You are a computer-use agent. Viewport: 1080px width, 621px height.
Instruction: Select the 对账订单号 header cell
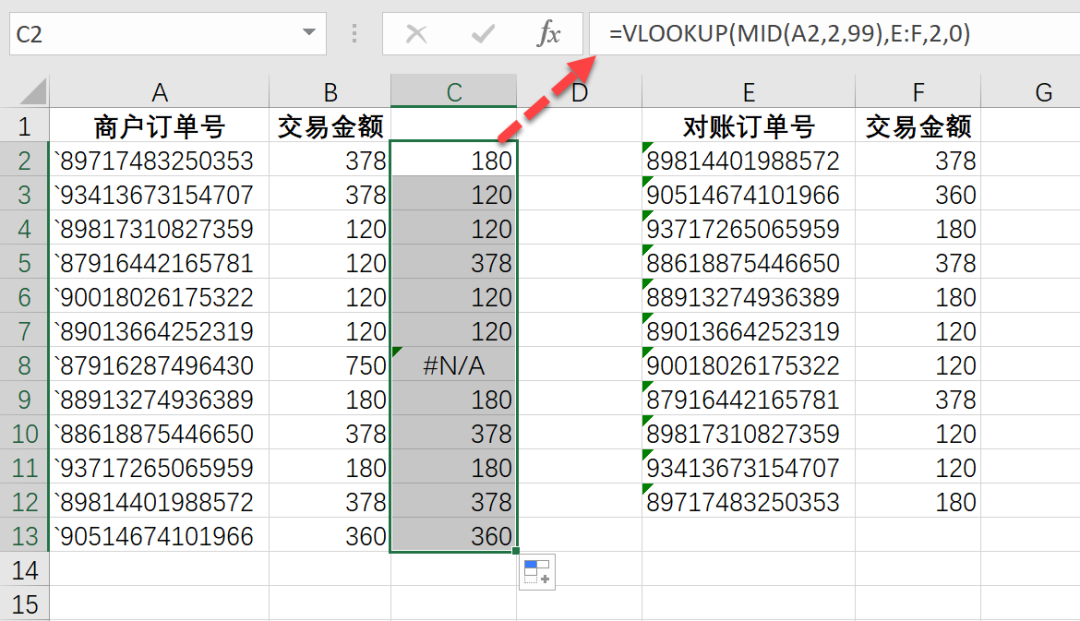pos(748,126)
